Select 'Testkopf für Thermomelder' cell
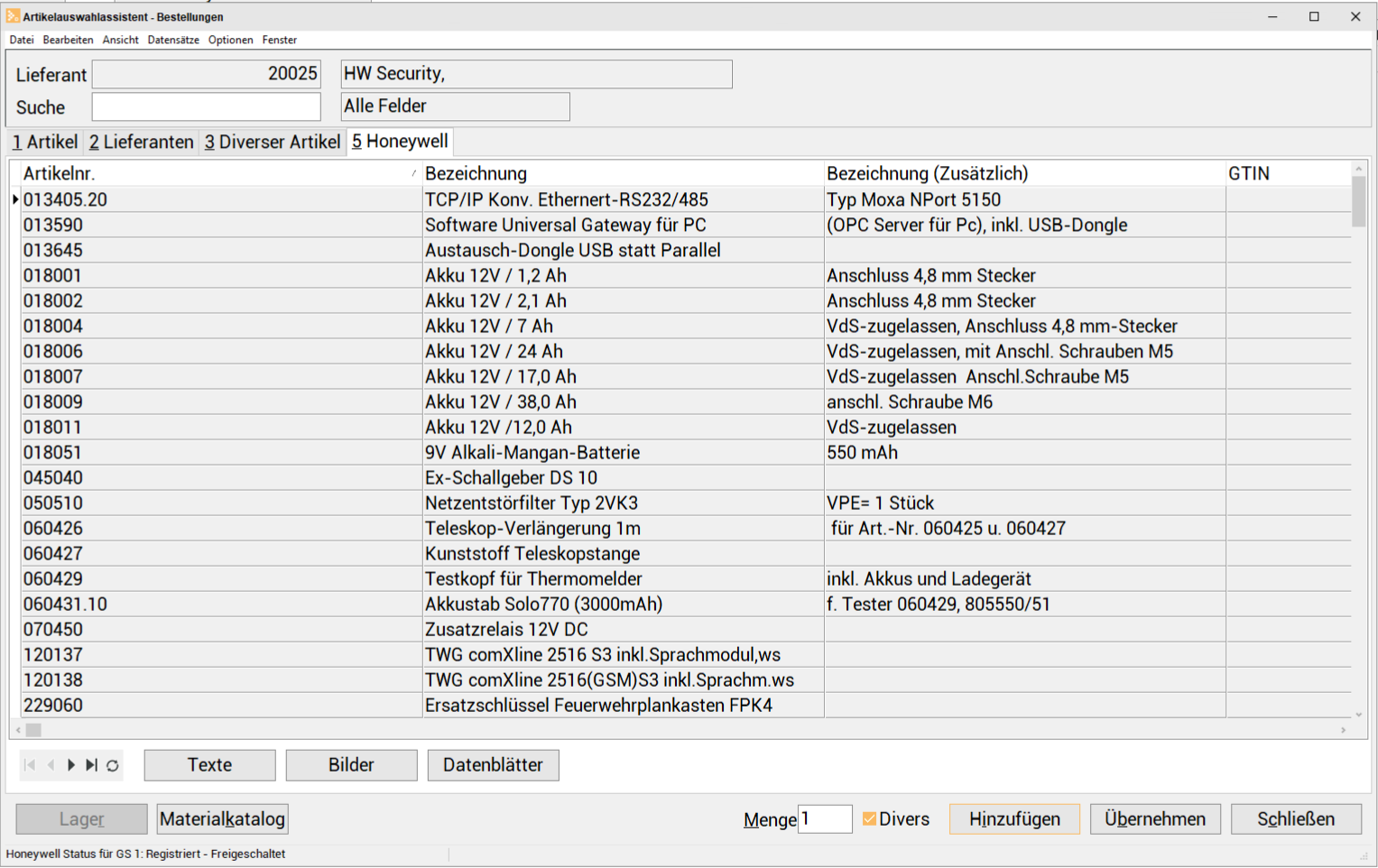 [x=623, y=578]
